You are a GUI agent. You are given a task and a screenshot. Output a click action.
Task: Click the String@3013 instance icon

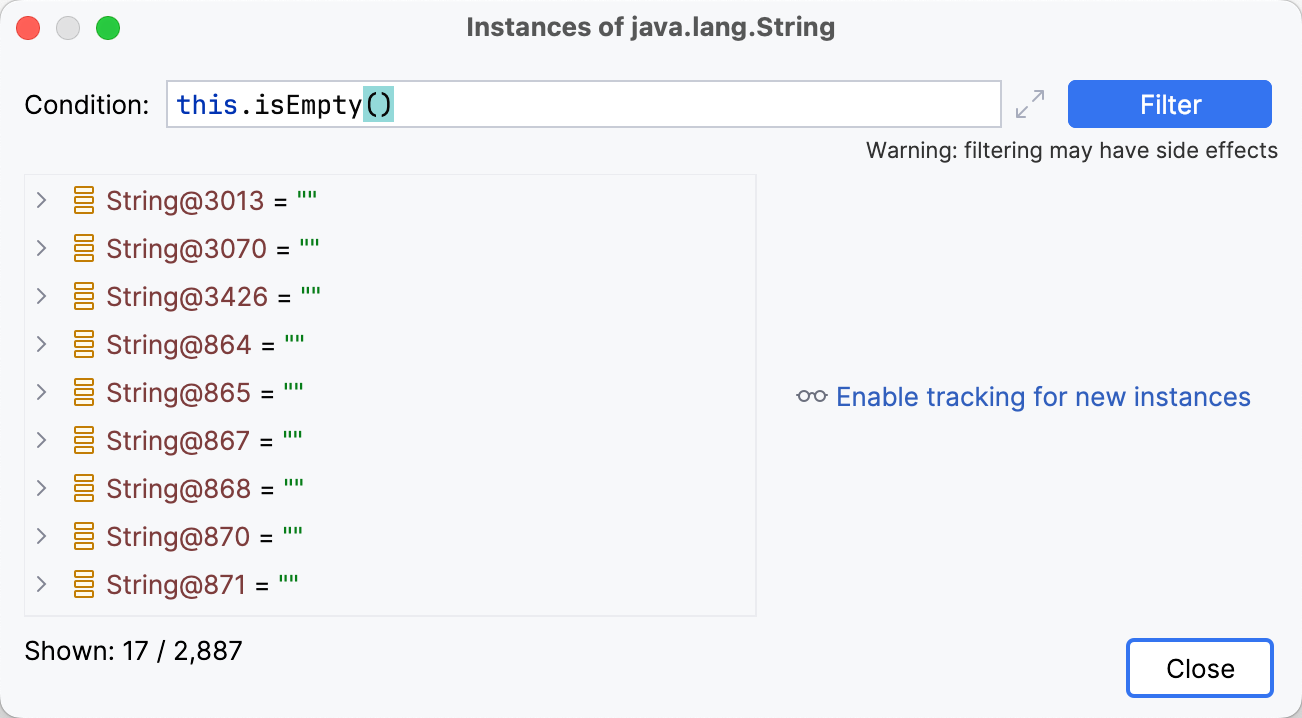(x=85, y=200)
